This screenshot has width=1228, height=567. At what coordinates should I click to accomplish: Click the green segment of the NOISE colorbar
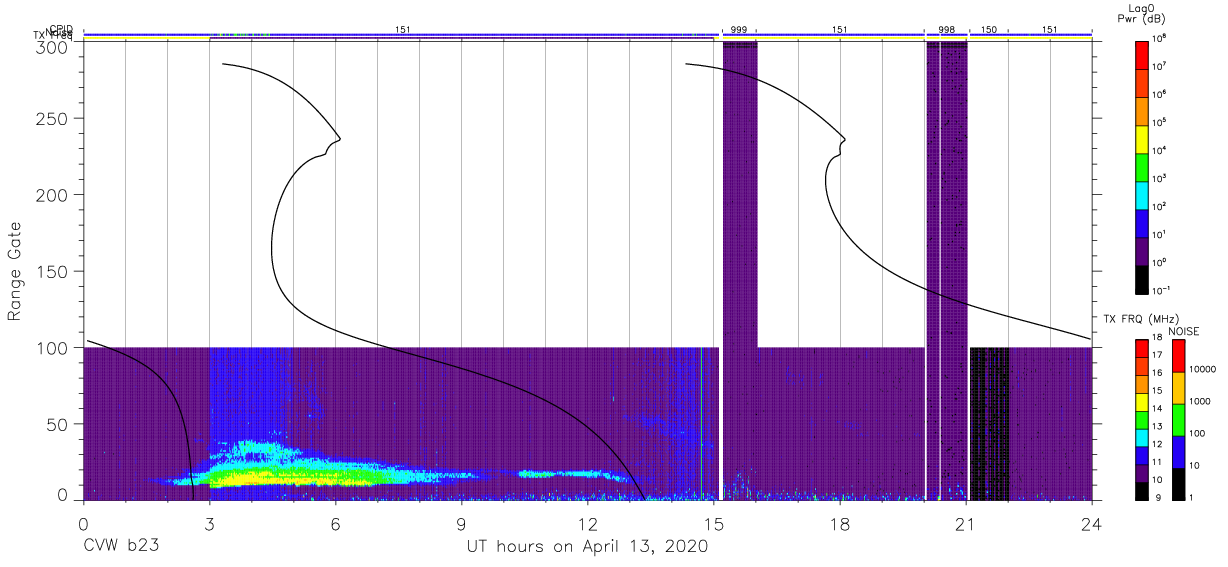(1177, 420)
